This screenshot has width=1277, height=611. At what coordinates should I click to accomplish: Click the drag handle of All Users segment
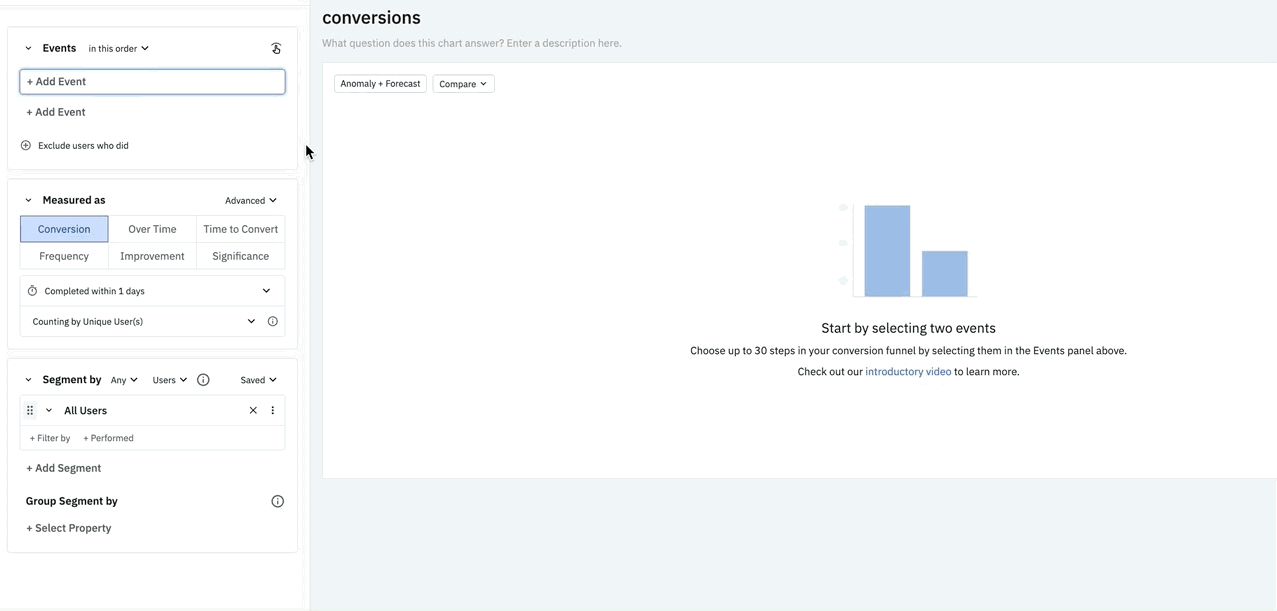(30, 411)
